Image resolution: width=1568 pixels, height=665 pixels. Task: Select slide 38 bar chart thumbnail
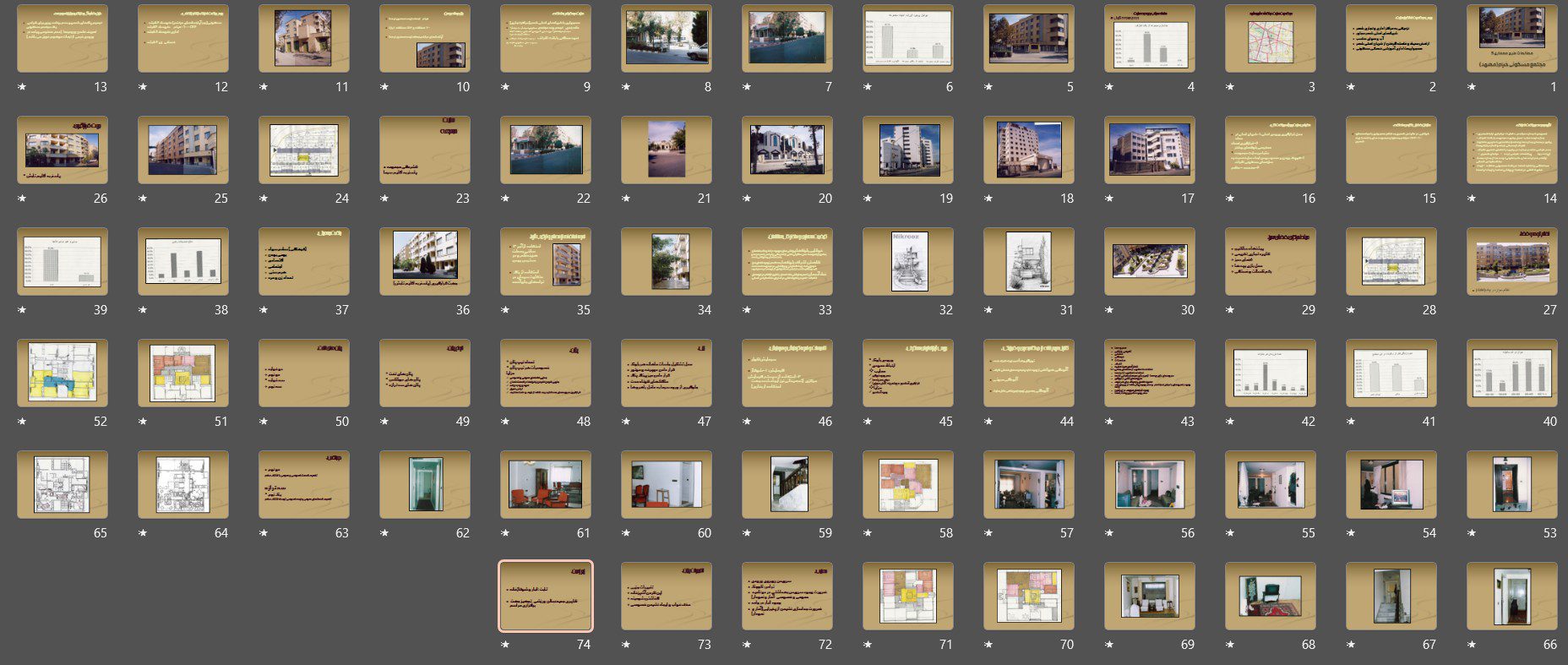(x=182, y=261)
